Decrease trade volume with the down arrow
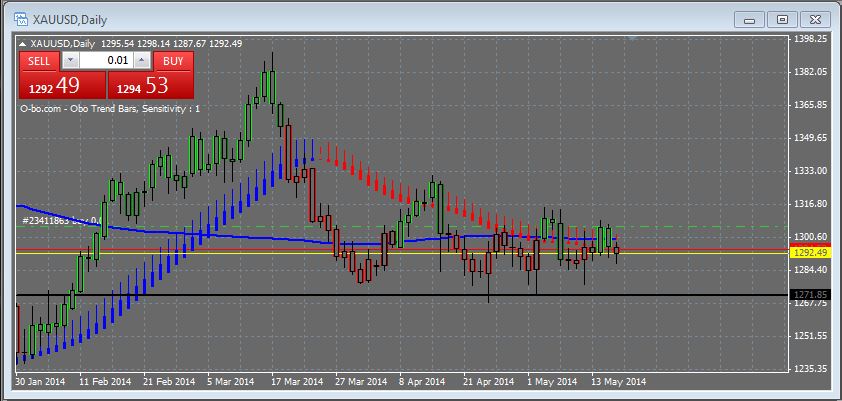Screen dimensions: 842x401 [x=69, y=61]
